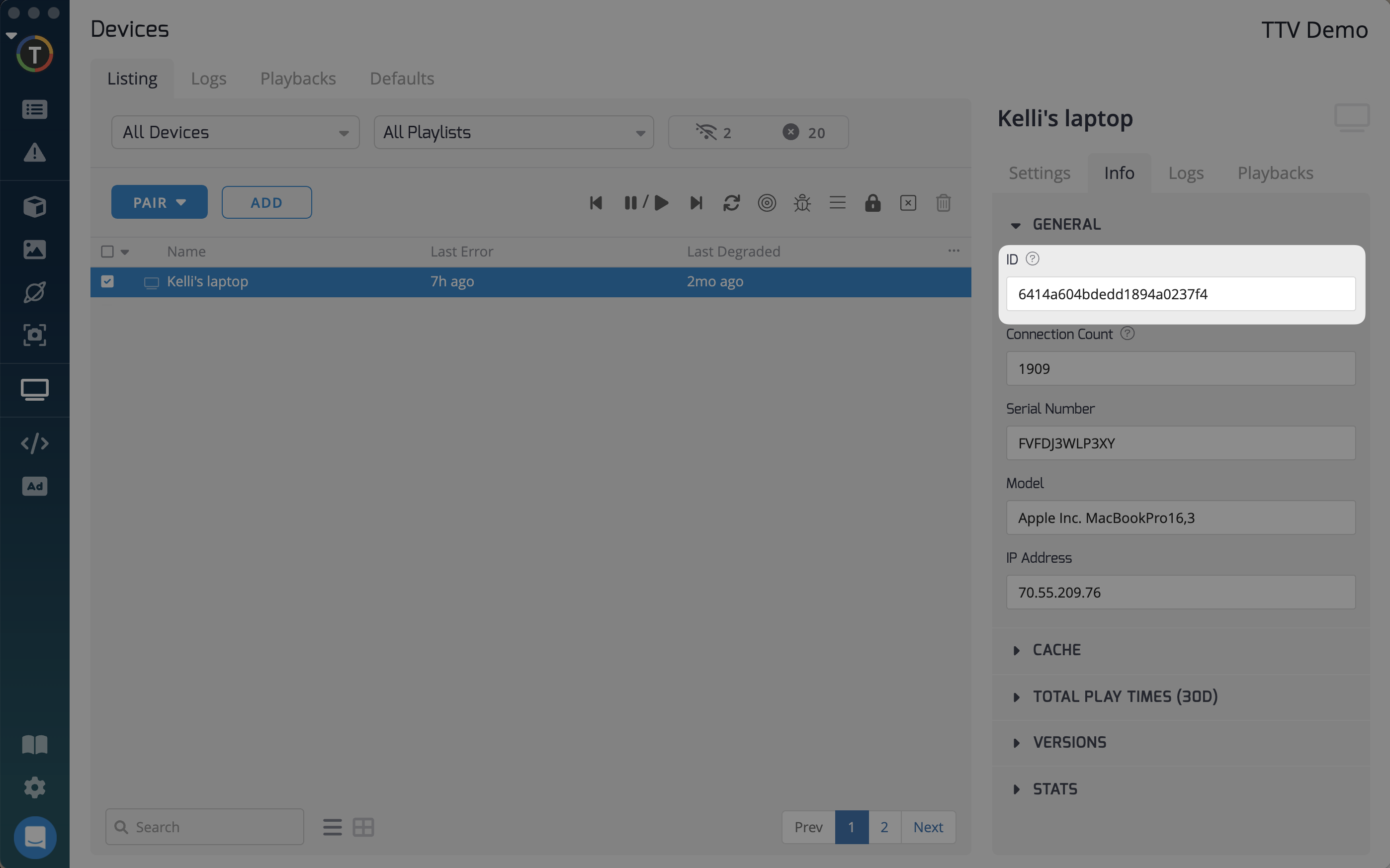This screenshot has width=1390, height=868.
Task: Click the Search input field
Action: (x=212, y=827)
